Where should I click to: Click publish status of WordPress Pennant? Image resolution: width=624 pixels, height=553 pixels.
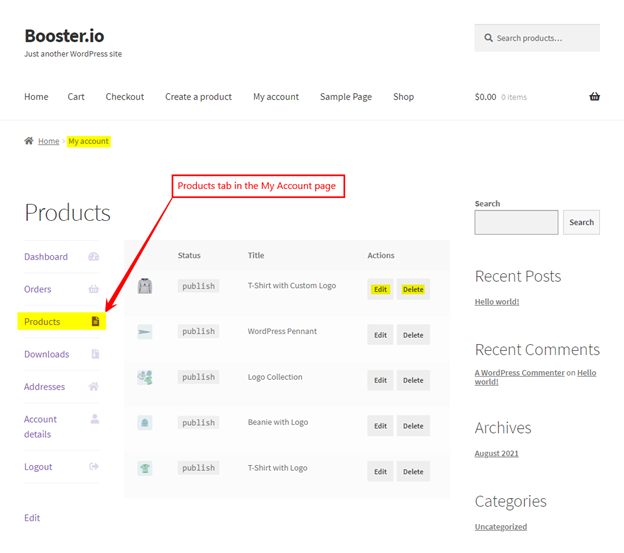point(198,331)
